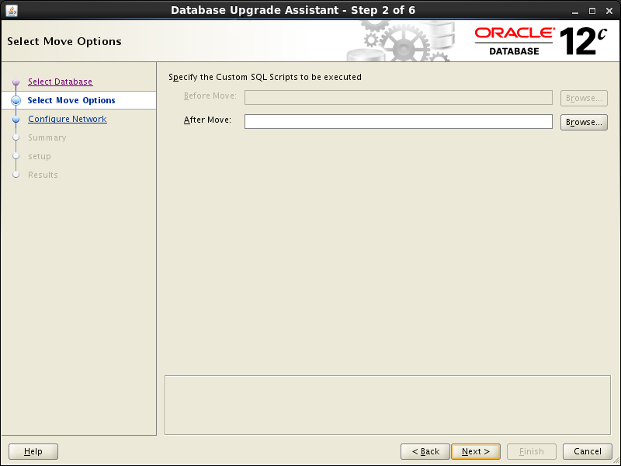This screenshot has width=621, height=466.
Task: Click the Before Move script field
Action: [x=398, y=98]
